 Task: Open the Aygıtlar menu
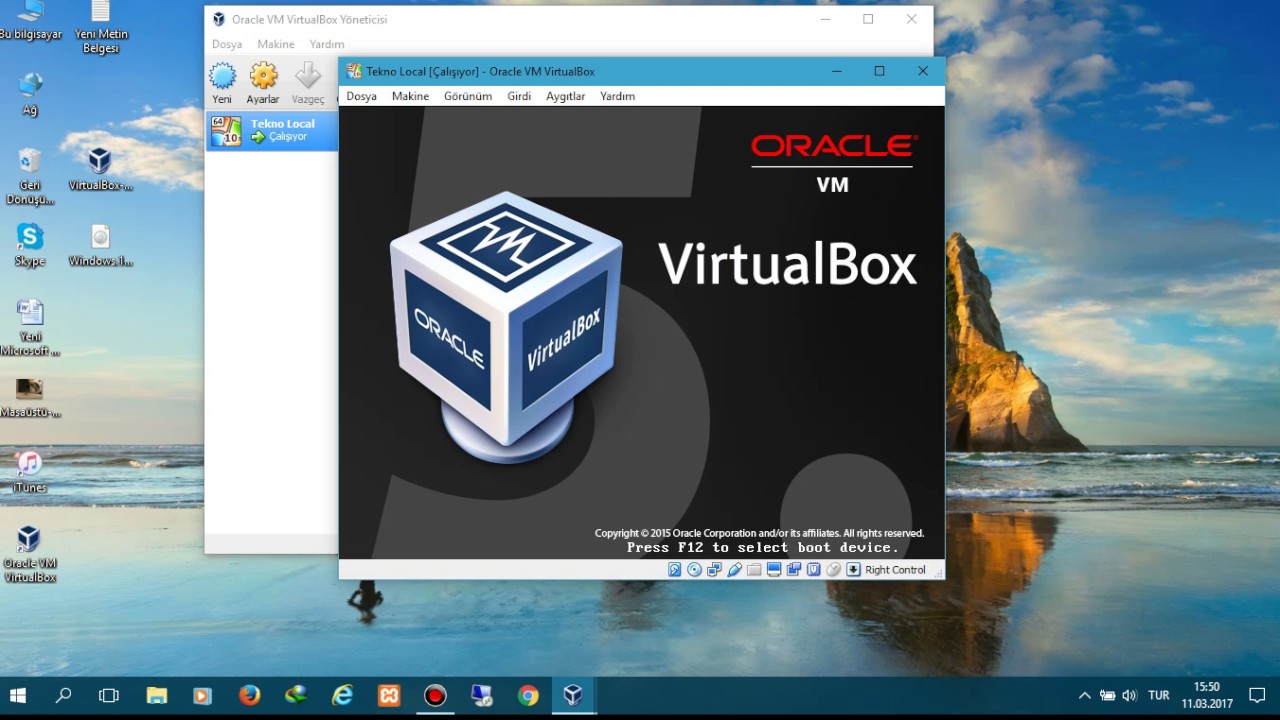click(x=565, y=96)
